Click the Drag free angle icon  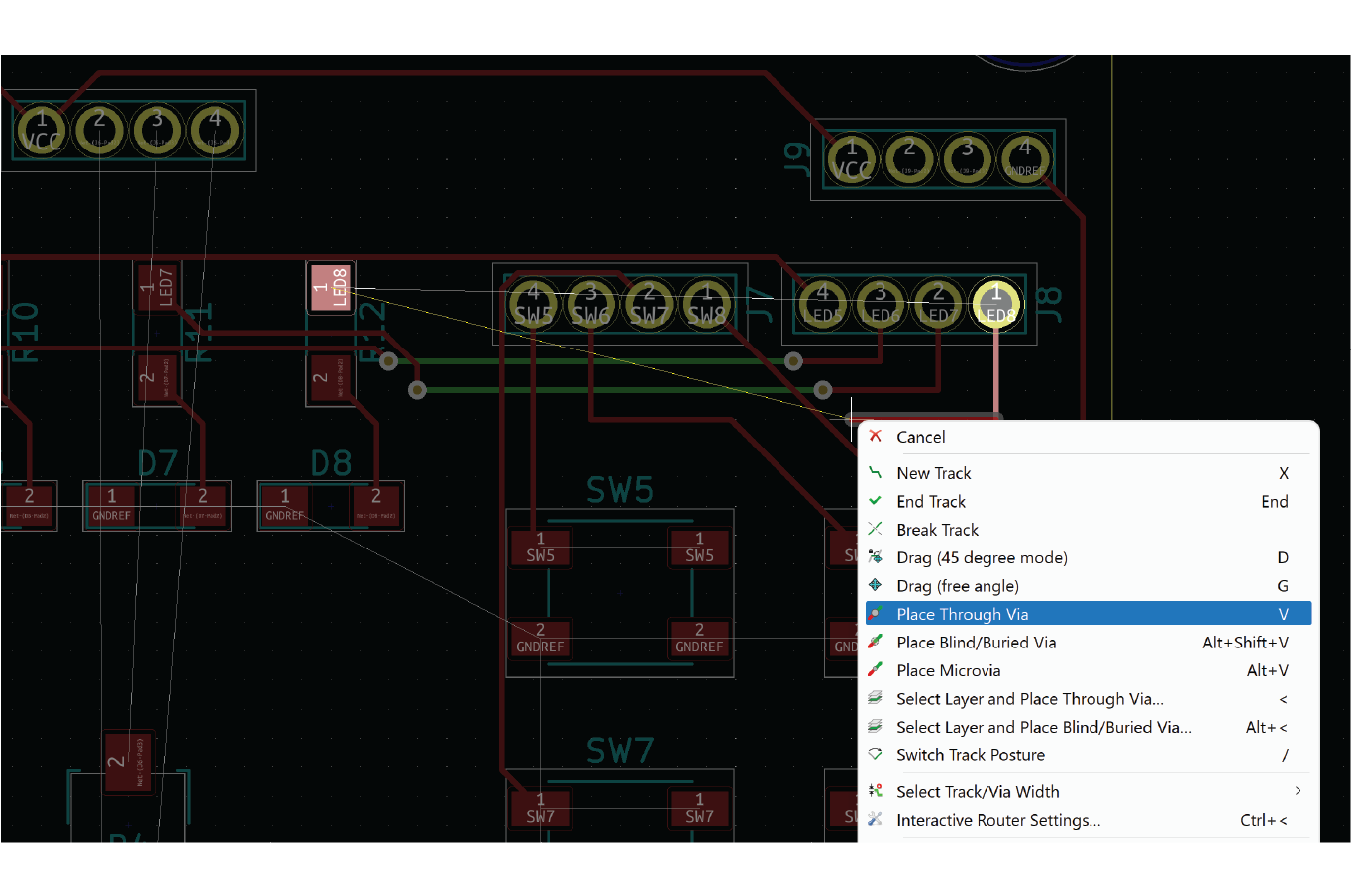click(x=875, y=586)
